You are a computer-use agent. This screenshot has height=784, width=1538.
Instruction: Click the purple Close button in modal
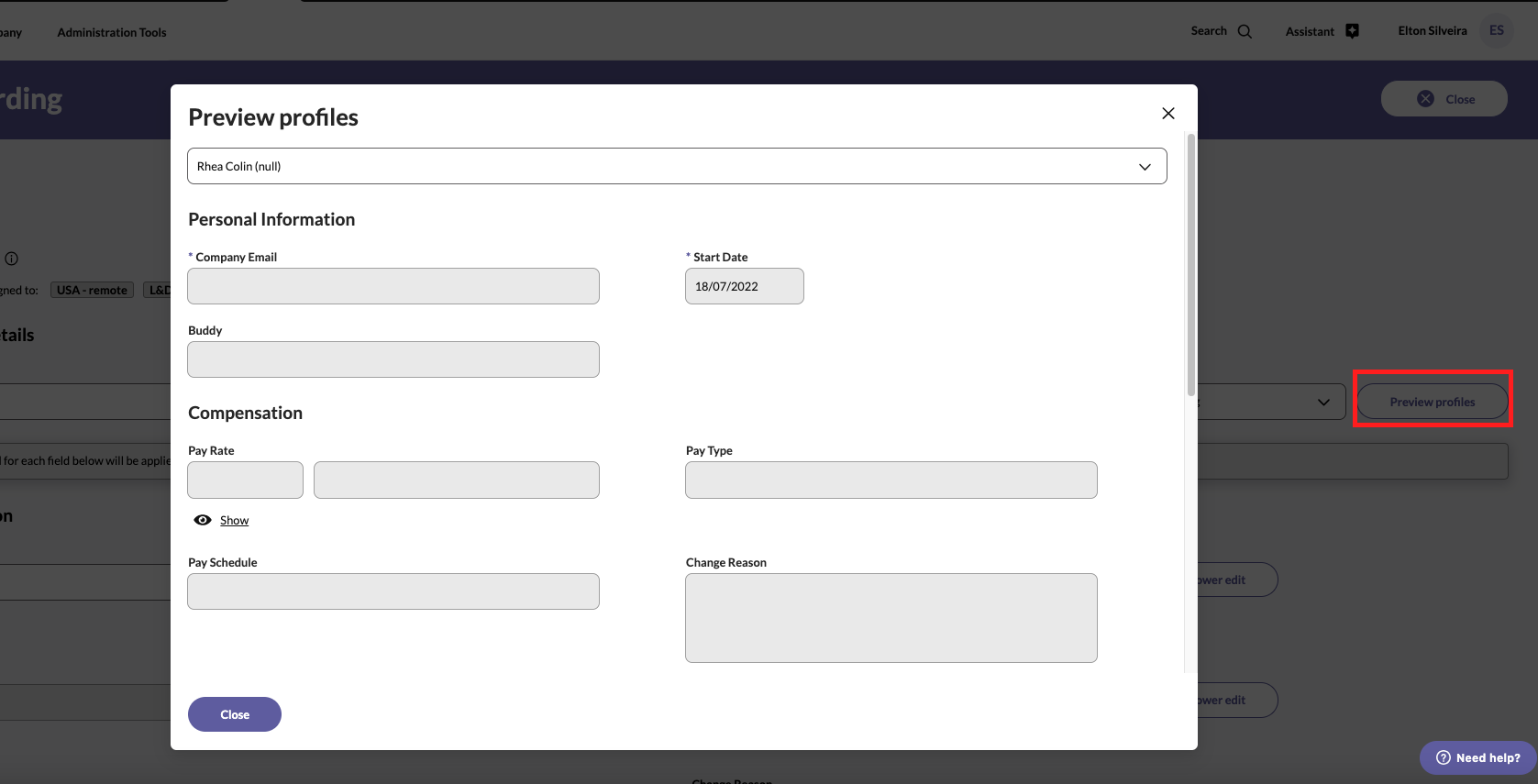pos(235,714)
